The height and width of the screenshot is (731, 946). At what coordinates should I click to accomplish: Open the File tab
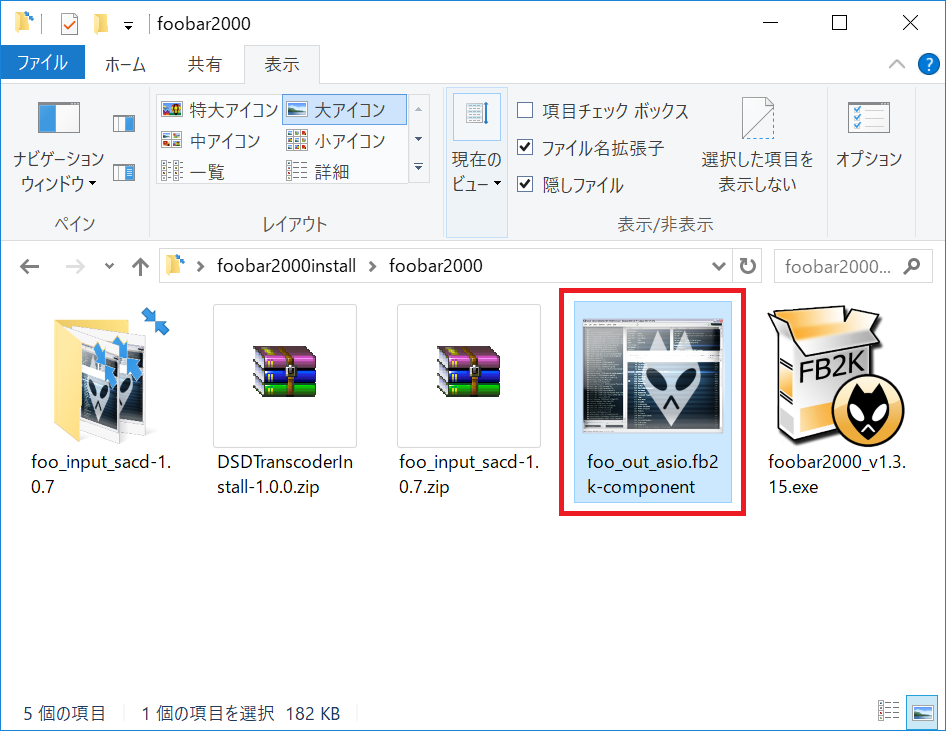pyautogui.click(x=43, y=63)
